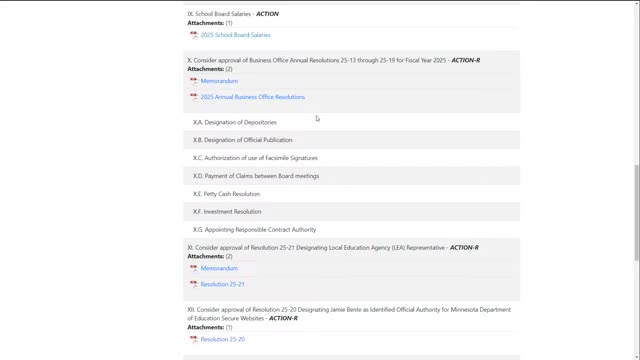Open the Resolution 25-20 attachment link

point(222,339)
